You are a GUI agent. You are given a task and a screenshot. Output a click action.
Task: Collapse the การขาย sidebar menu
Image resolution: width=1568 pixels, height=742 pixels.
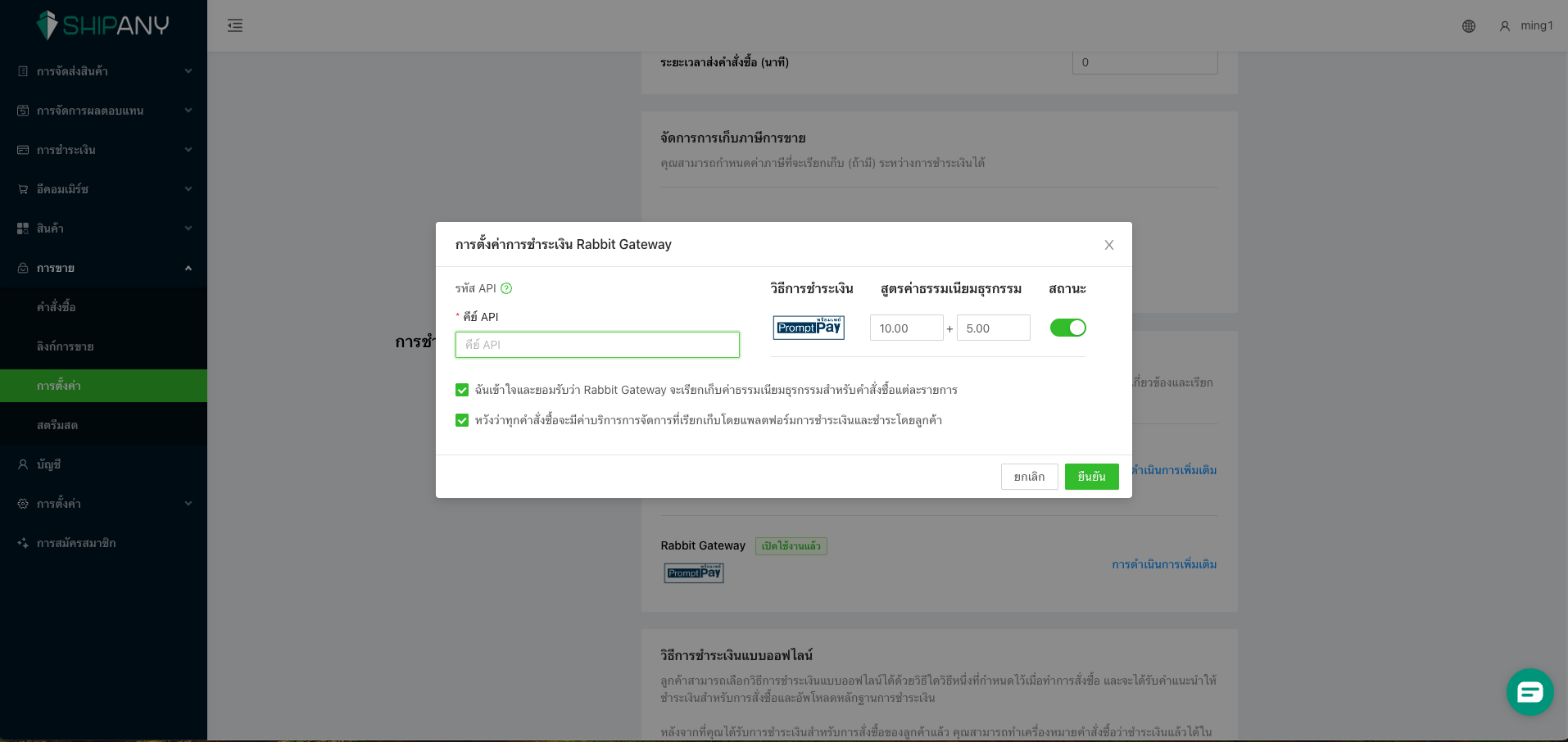click(x=103, y=268)
